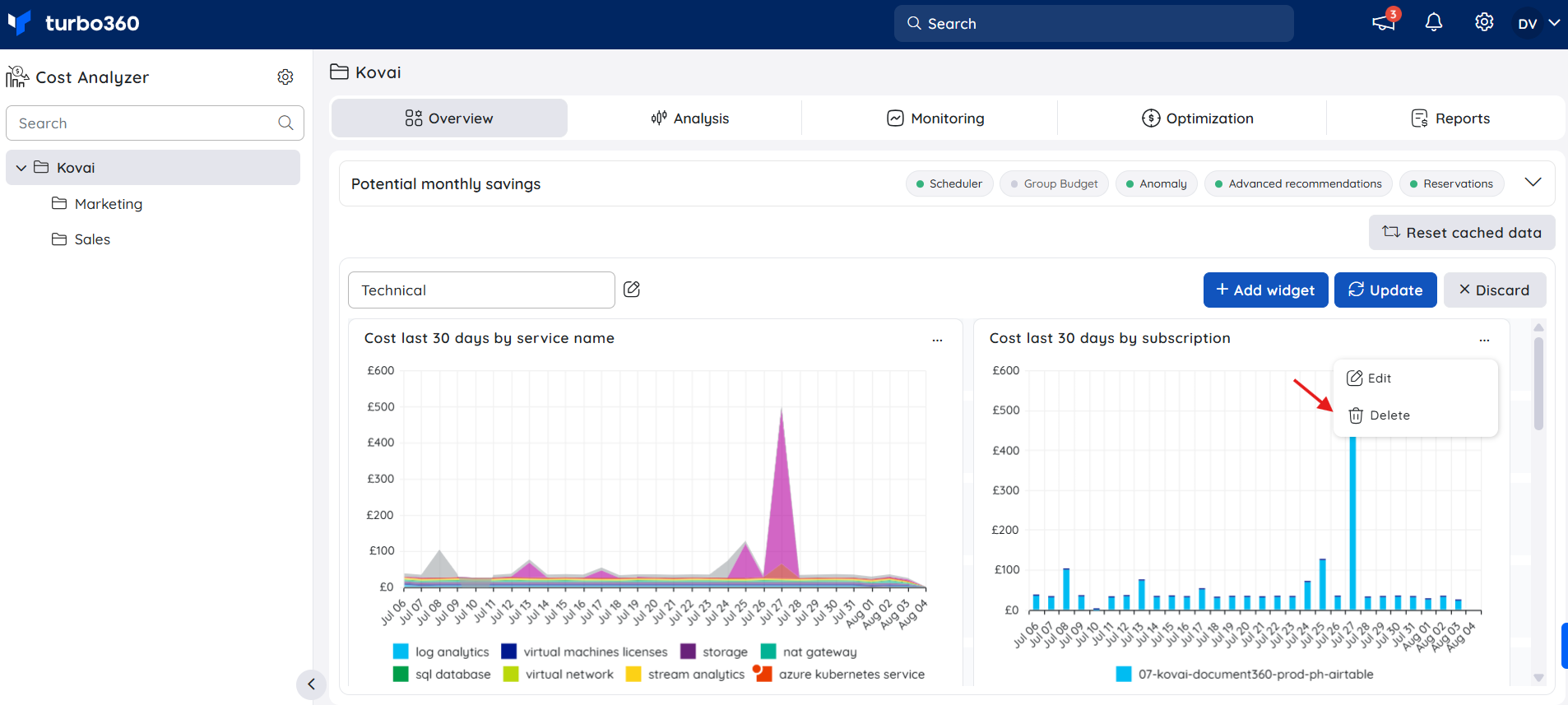Toggle virtual network legend swatch

511,674
